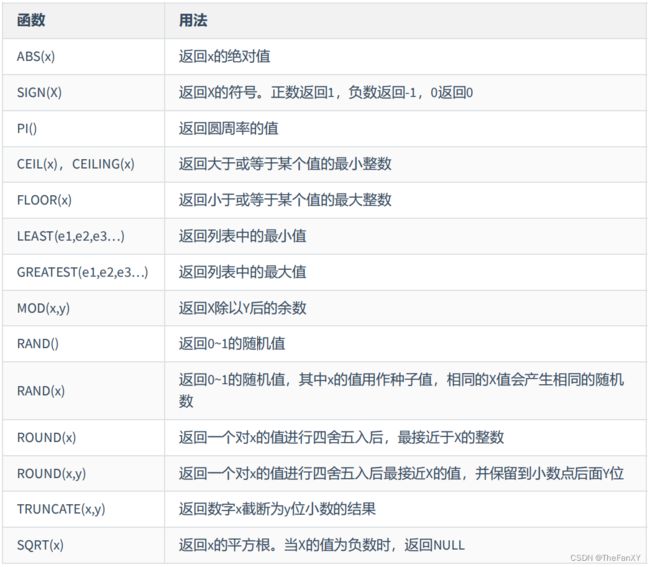Screen dimensions: 650x567
Task: Click the text 返回数字x截断为y位小数的结果
Action: (277, 509)
